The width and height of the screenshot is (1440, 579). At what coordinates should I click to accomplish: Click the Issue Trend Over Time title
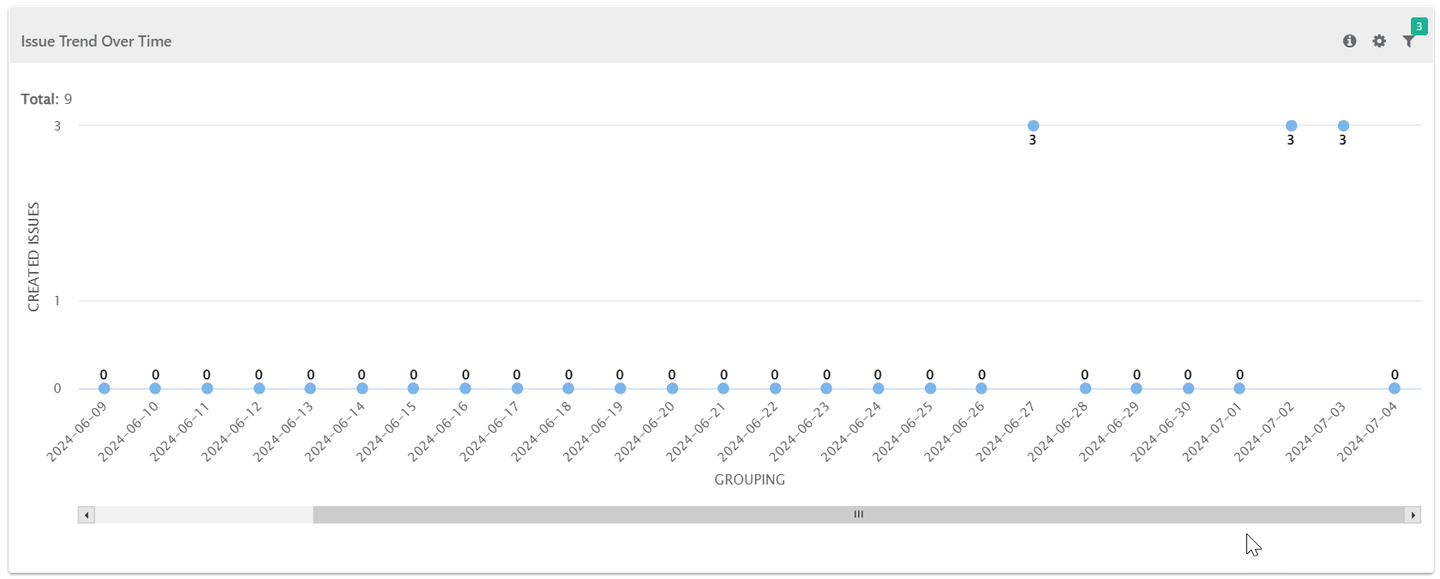point(96,41)
